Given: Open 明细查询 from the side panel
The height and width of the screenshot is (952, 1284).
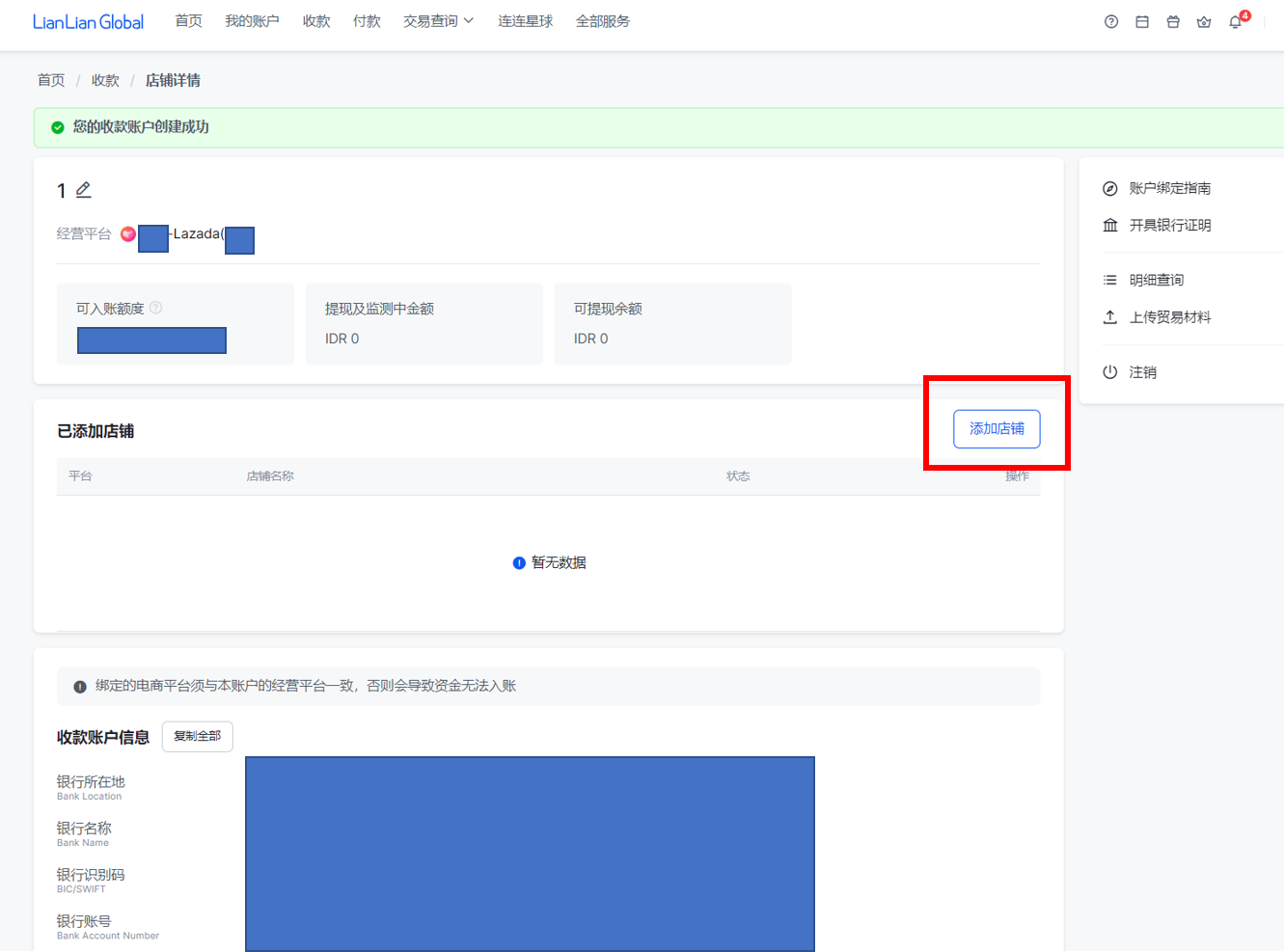Looking at the screenshot, I should [x=1156, y=280].
